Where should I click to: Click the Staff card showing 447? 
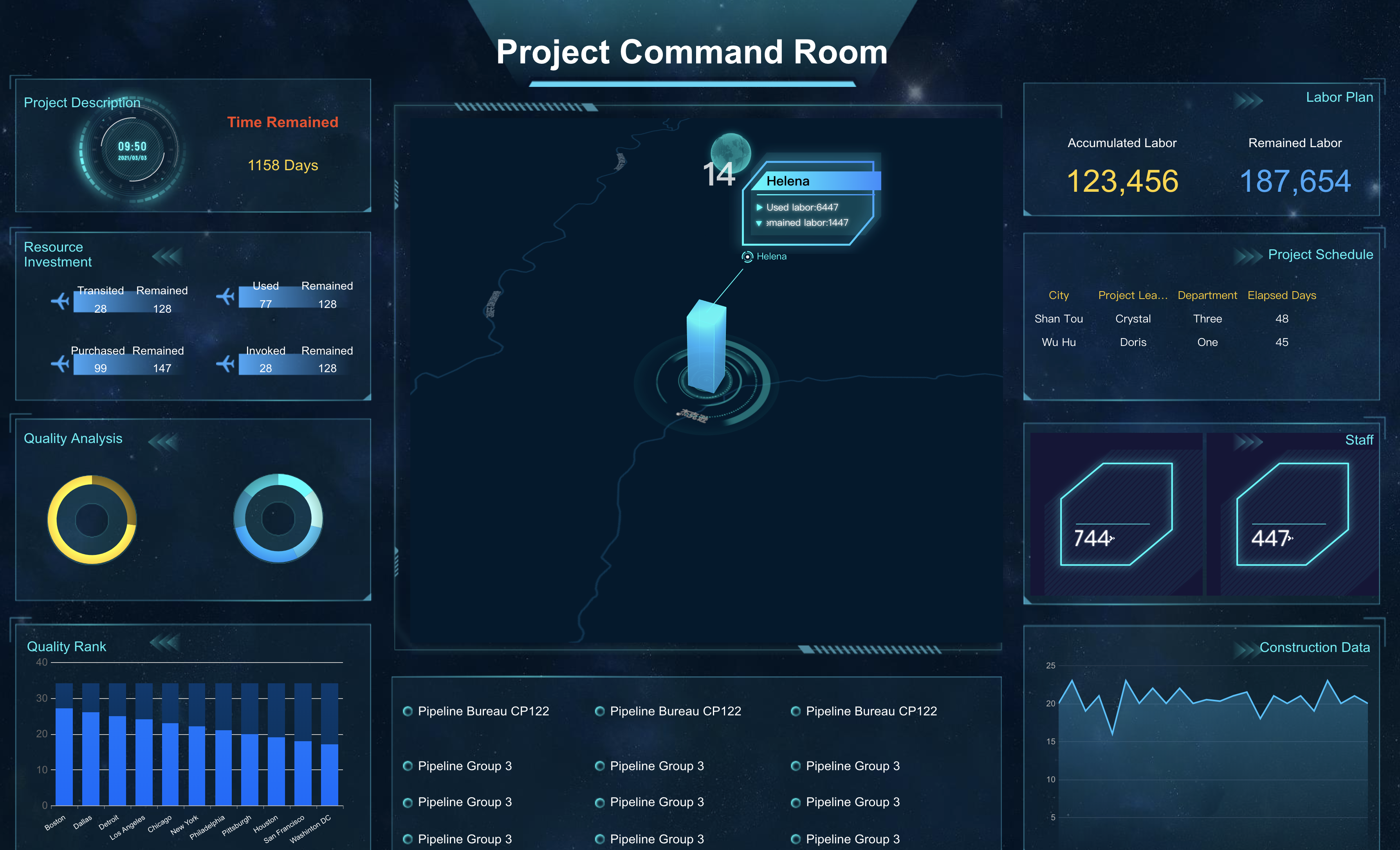click(1292, 514)
